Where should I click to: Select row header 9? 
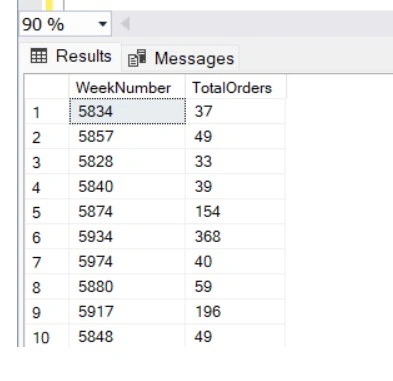(47, 311)
